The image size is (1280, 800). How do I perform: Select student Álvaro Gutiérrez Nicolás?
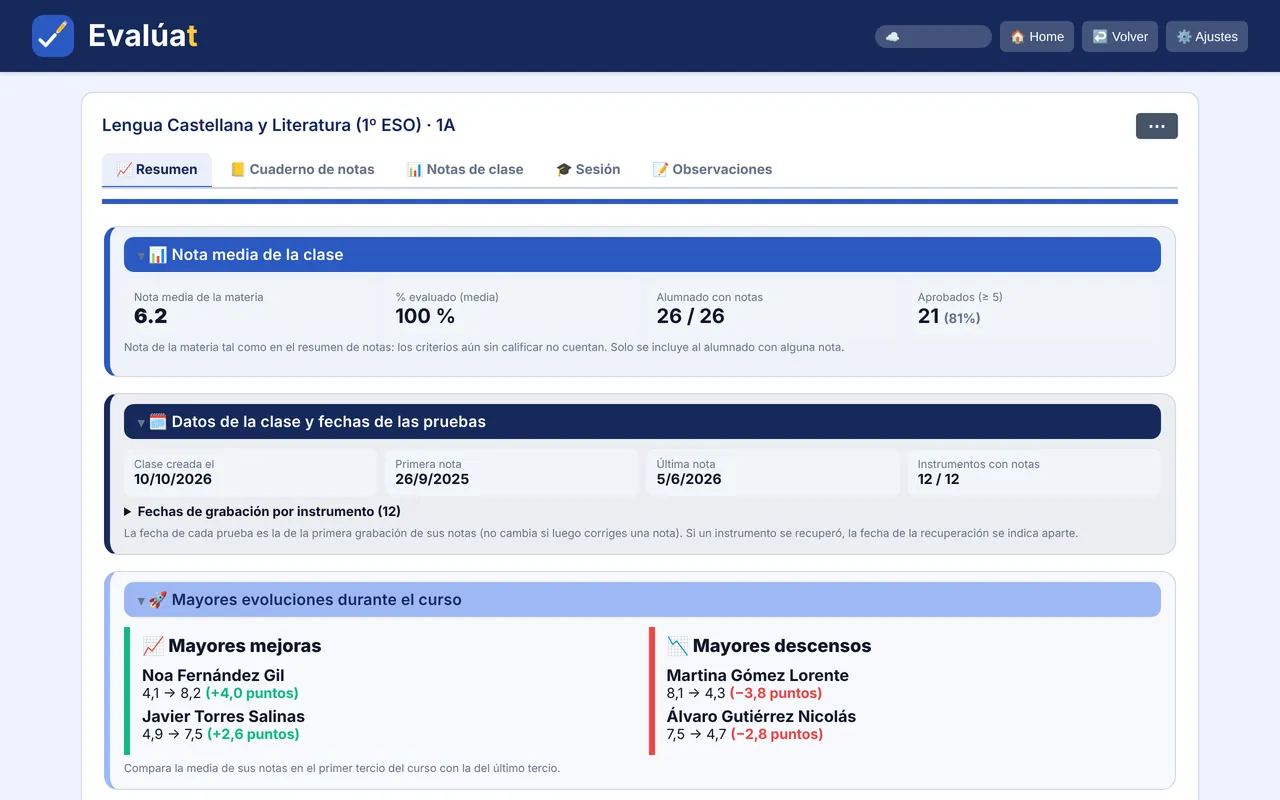point(761,716)
